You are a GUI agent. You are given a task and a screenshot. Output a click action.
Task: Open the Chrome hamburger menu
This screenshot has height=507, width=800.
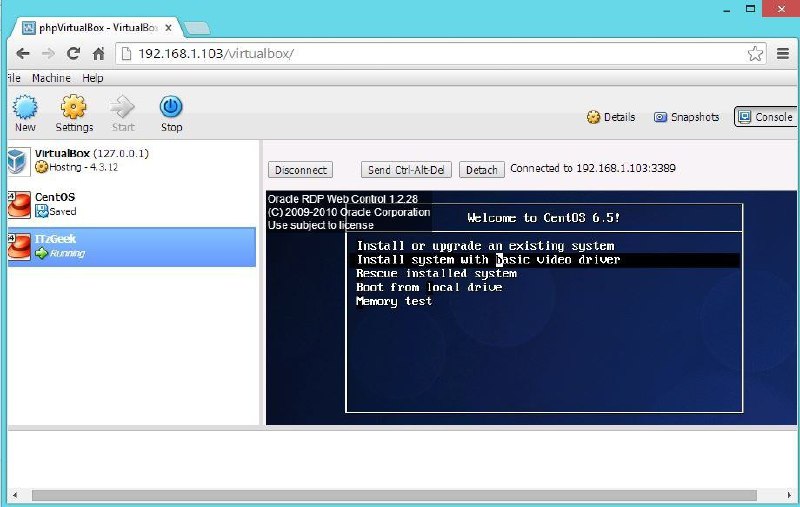click(x=783, y=53)
